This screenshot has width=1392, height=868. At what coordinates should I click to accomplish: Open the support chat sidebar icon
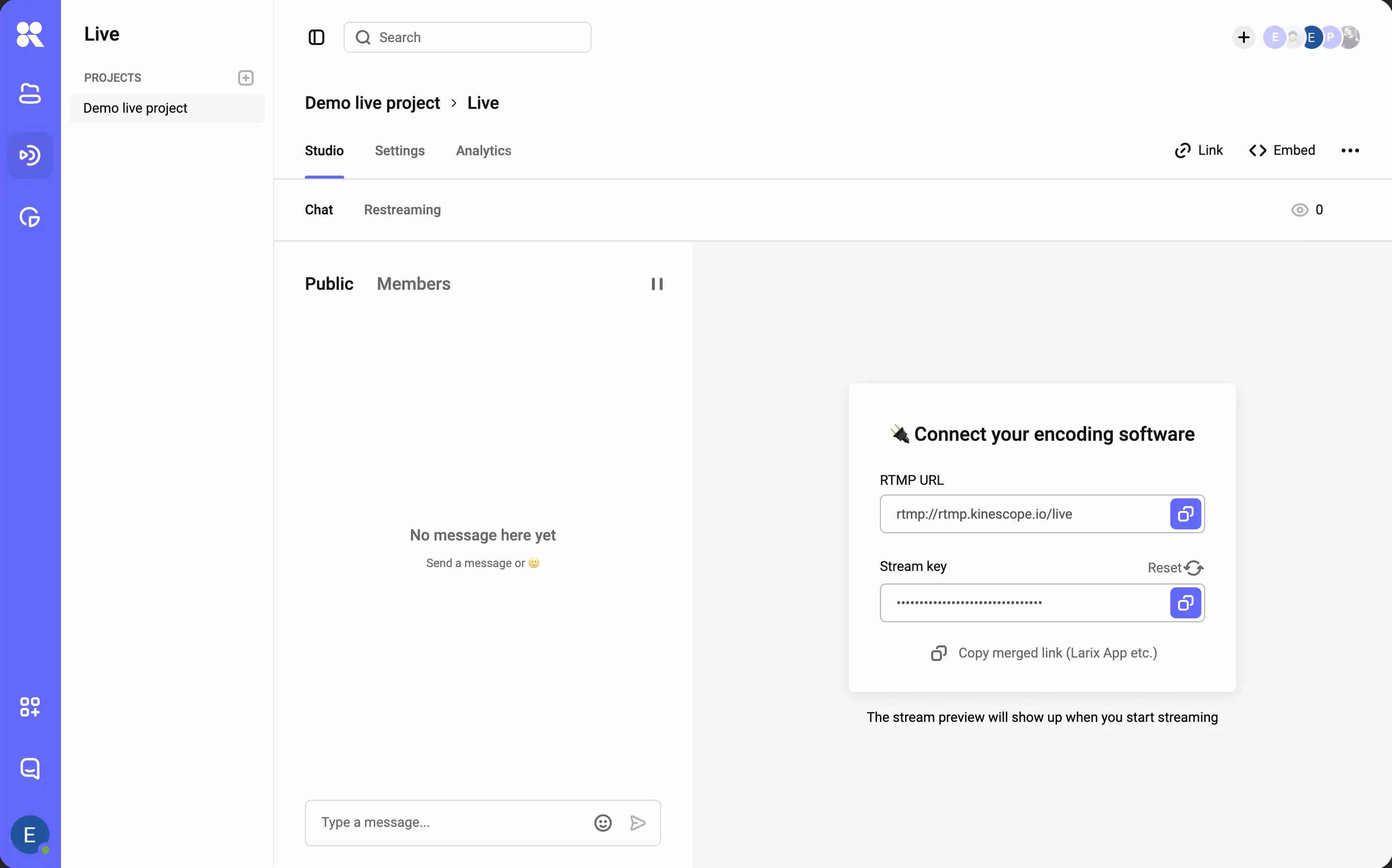point(30,768)
